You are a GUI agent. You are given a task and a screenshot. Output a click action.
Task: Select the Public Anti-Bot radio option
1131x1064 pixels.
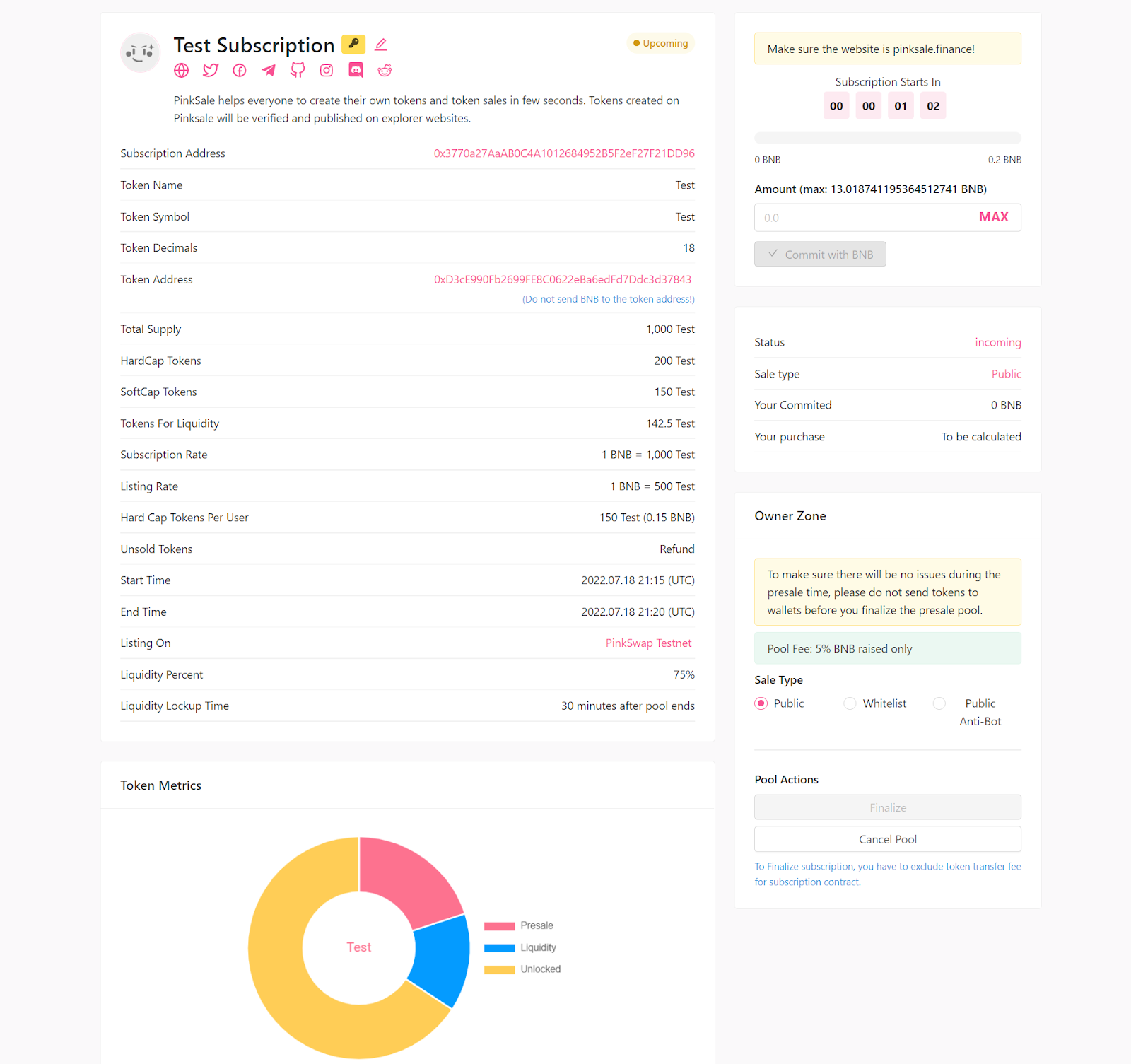(x=939, y=703)
